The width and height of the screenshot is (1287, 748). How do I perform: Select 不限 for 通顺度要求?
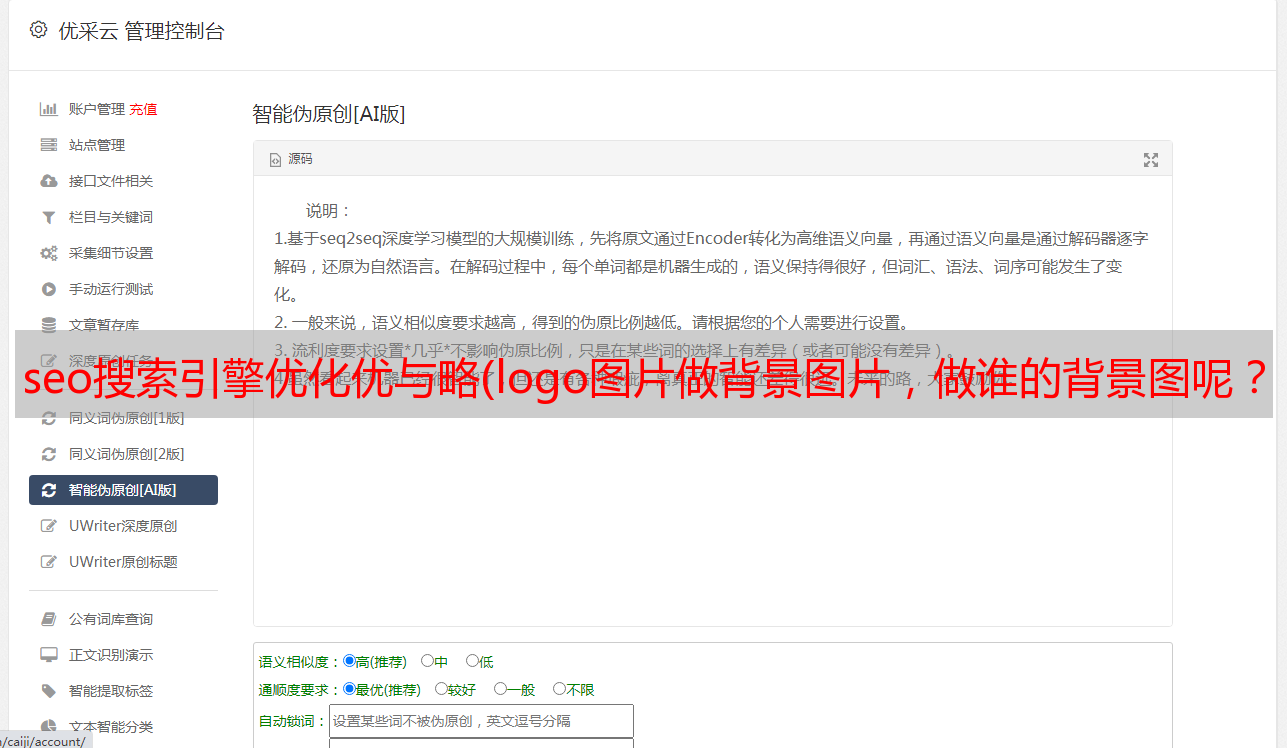point(559,689)
